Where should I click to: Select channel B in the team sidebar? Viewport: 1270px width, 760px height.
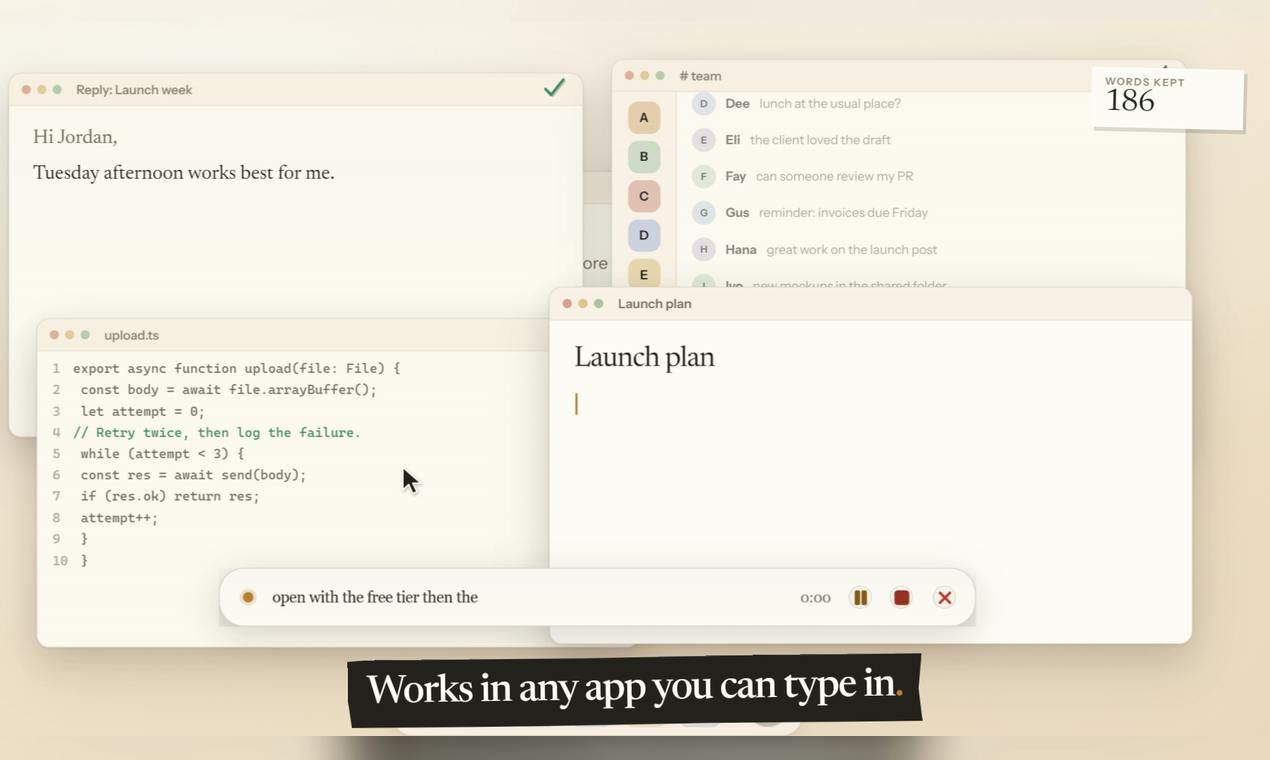pos(644,156)
